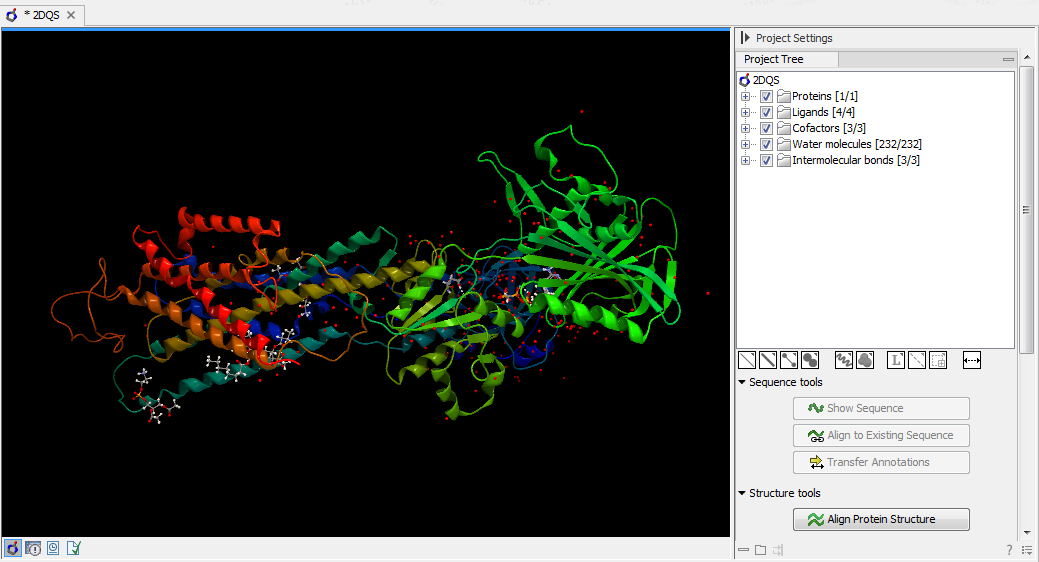Image resolution: width=1039 pixels, height=562 pixels.
Task: Select the ball-and-stick visualization icon
Action: (789, 360)
